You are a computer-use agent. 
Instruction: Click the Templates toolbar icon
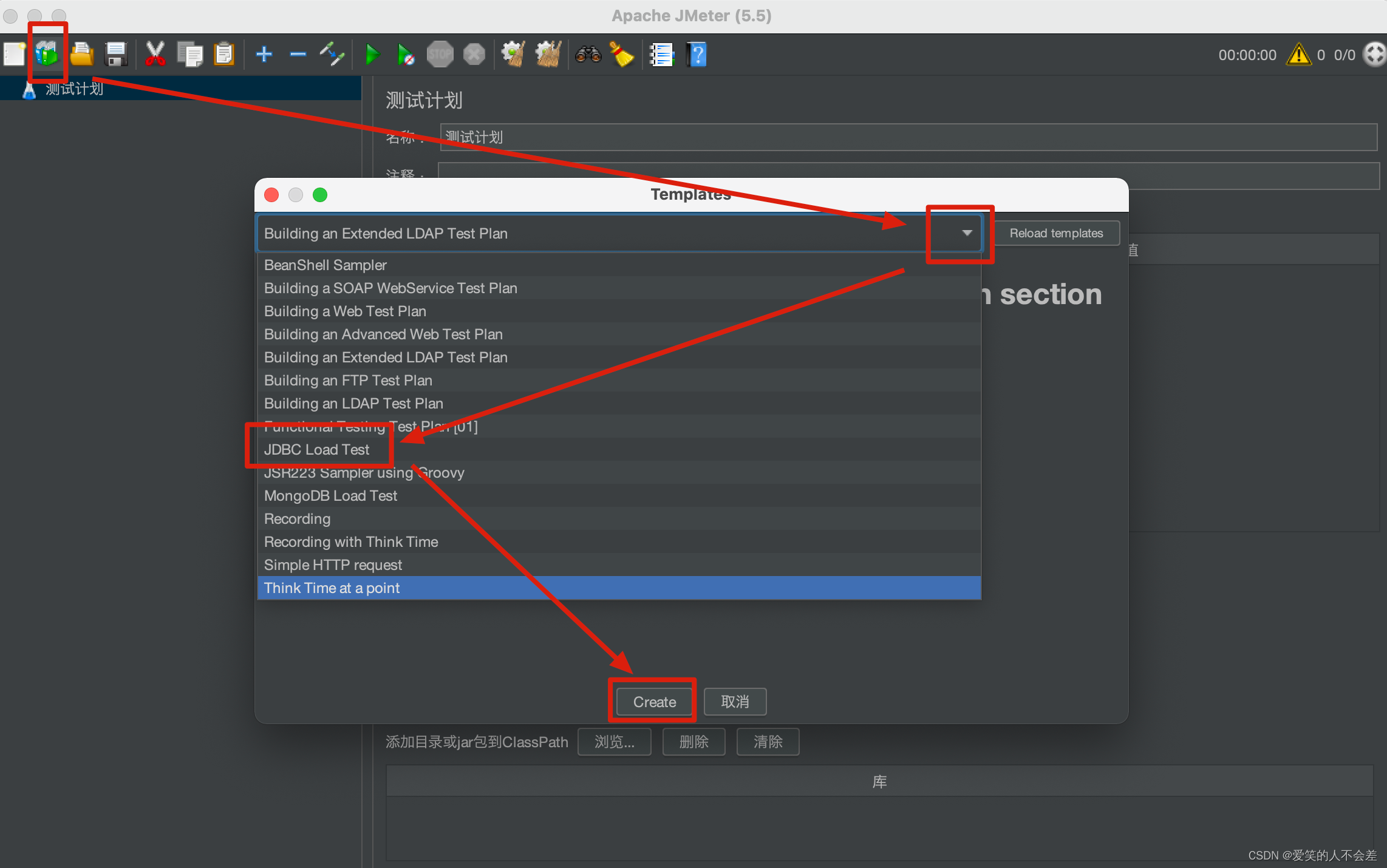coord(47,55)
